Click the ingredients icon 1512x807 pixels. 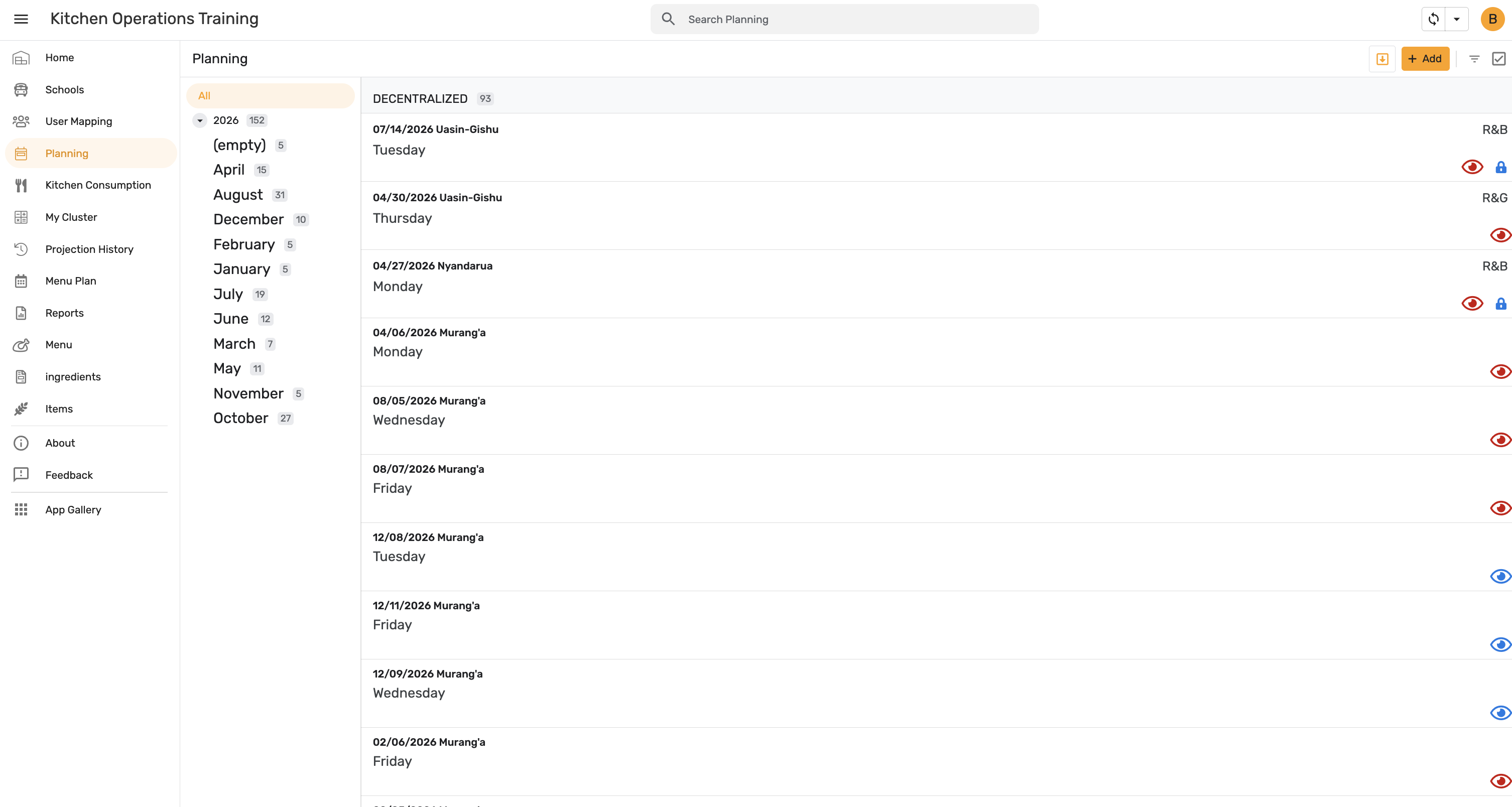tap(21, 377)
